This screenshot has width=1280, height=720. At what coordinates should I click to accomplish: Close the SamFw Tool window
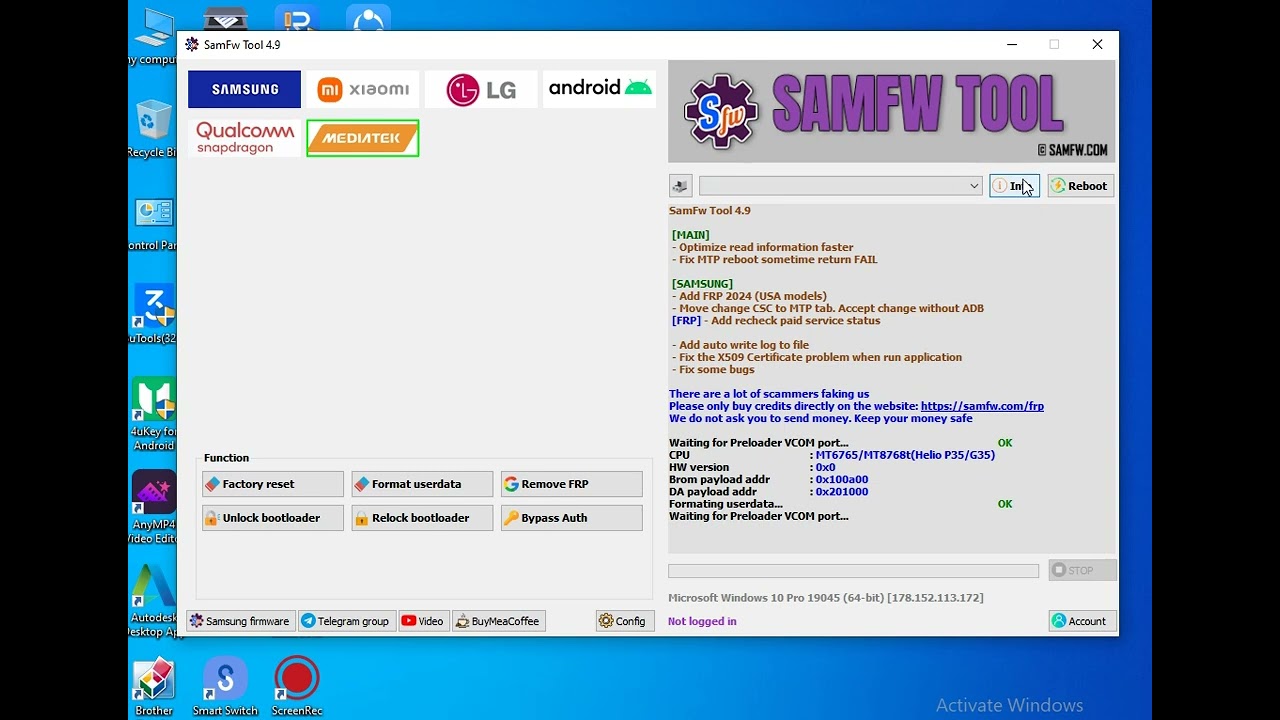point(1097,45)
